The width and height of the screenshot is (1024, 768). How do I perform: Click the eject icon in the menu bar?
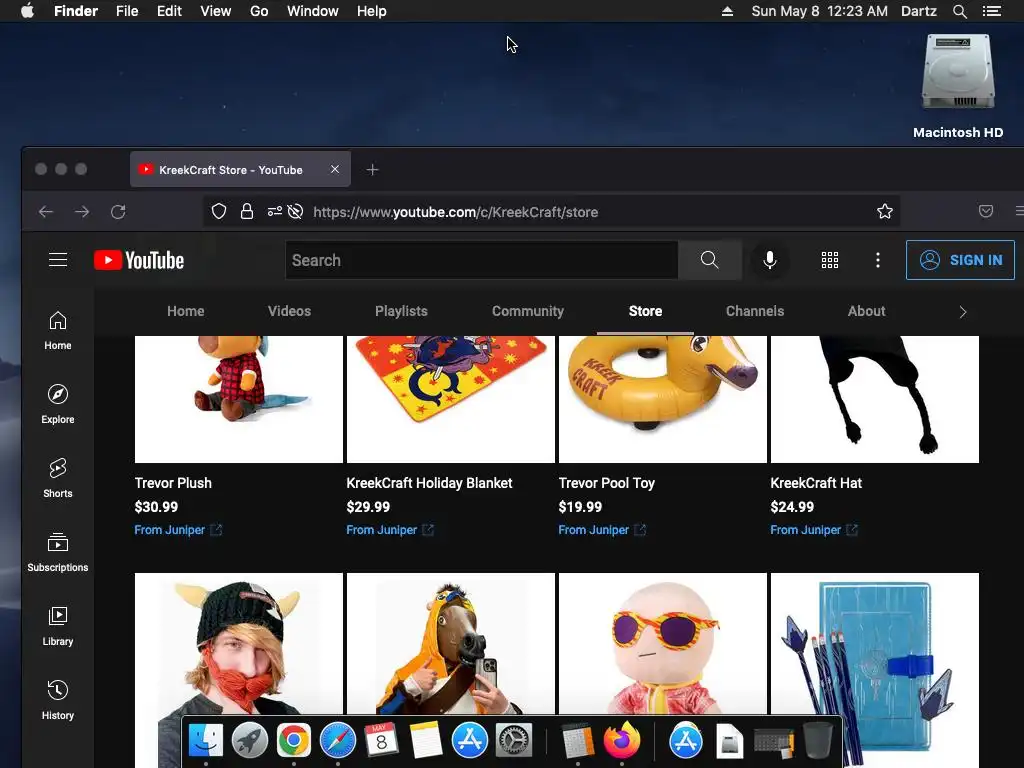click(x=727, y=11)
